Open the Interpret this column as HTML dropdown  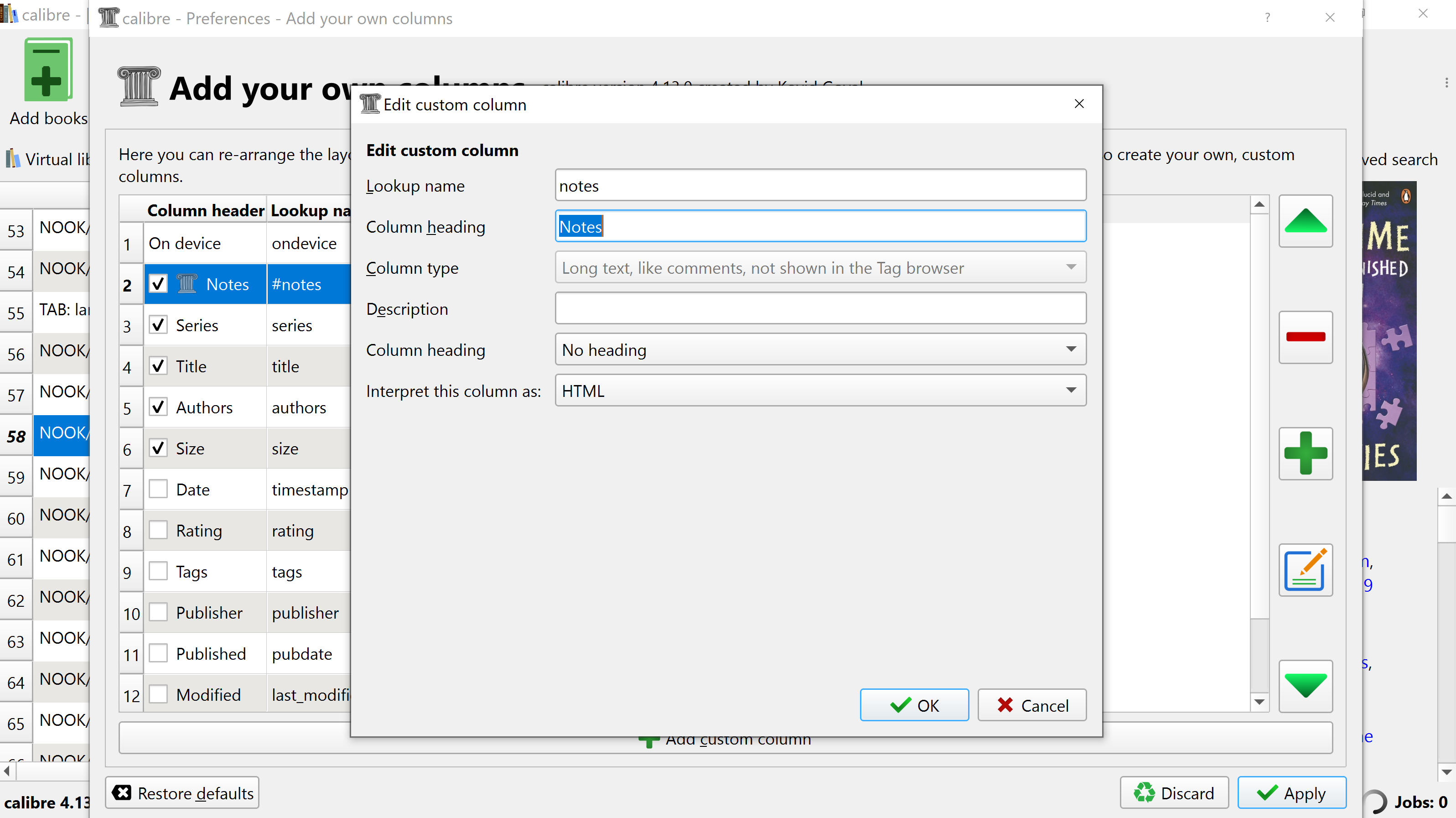[819, 391]
